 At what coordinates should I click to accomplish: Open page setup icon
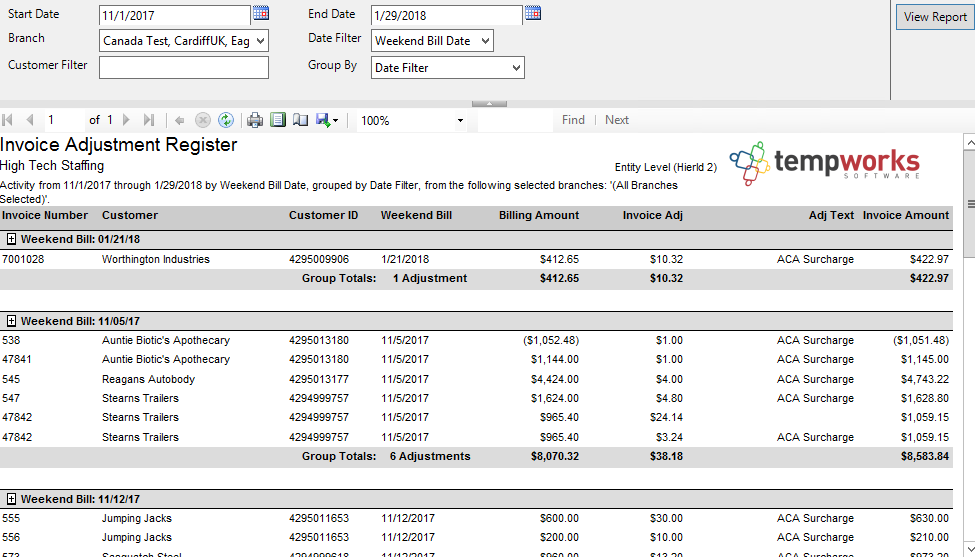point(300,120)
